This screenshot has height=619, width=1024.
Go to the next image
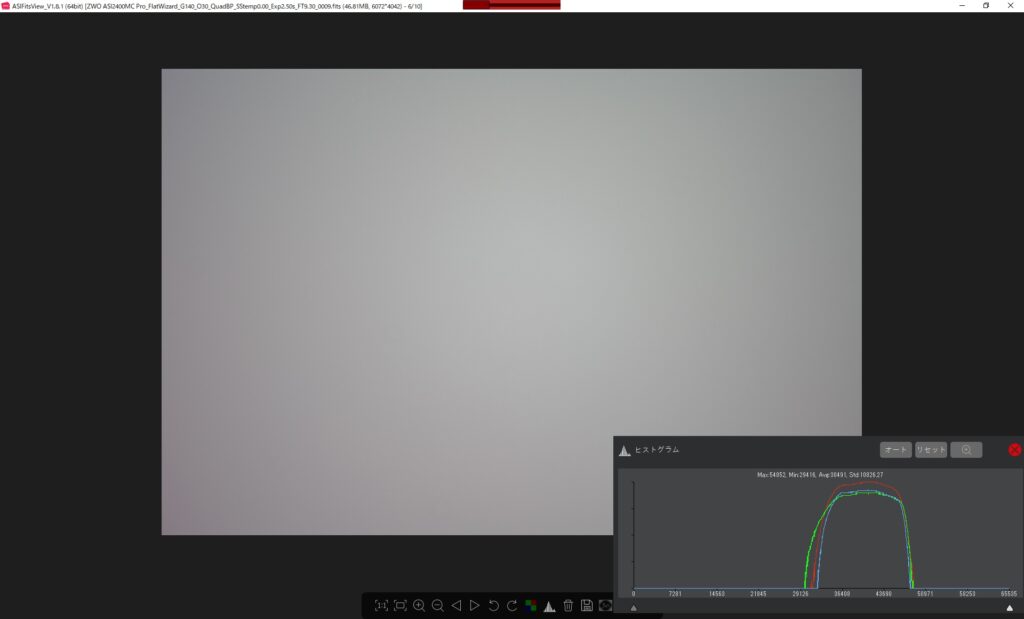[475, 605]
